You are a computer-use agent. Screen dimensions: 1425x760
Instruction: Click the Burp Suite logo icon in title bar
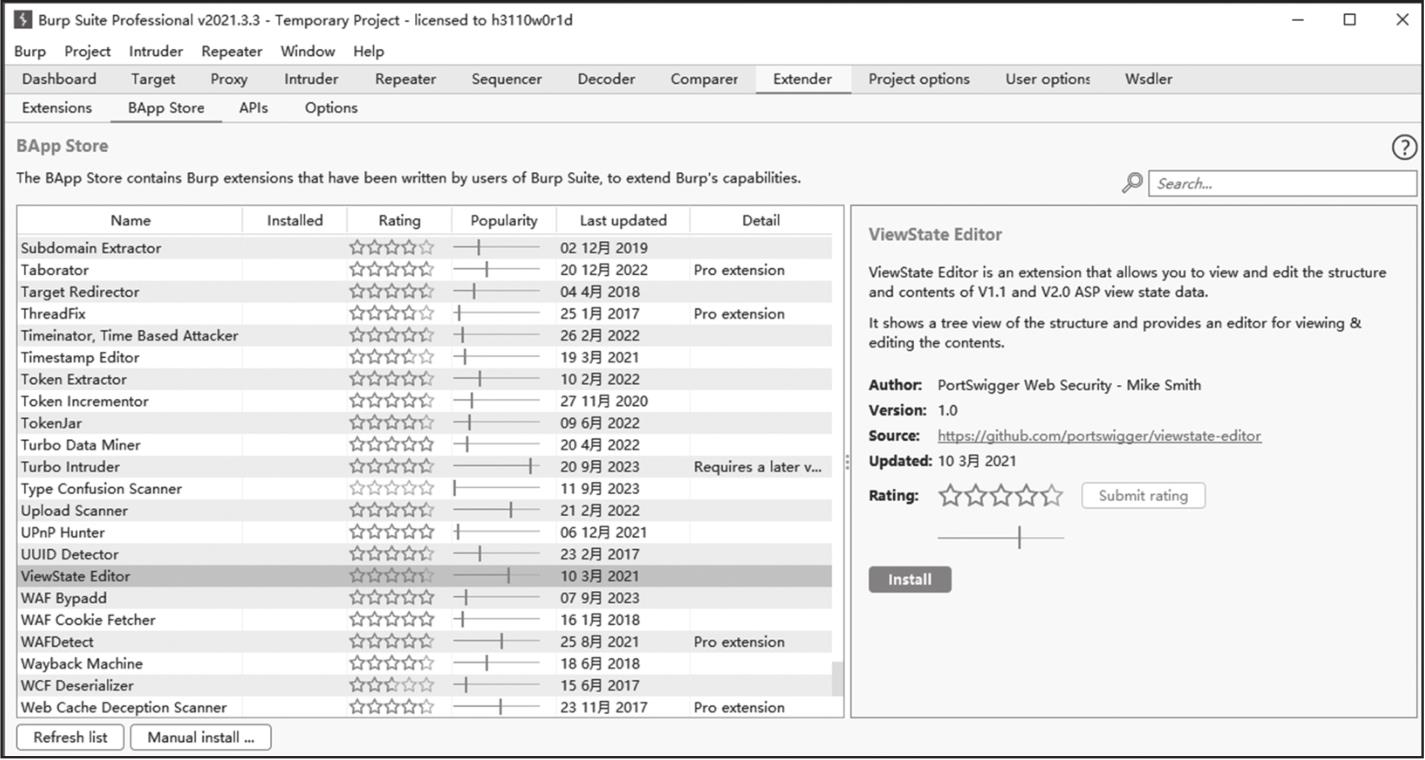(x=23, y=20)
